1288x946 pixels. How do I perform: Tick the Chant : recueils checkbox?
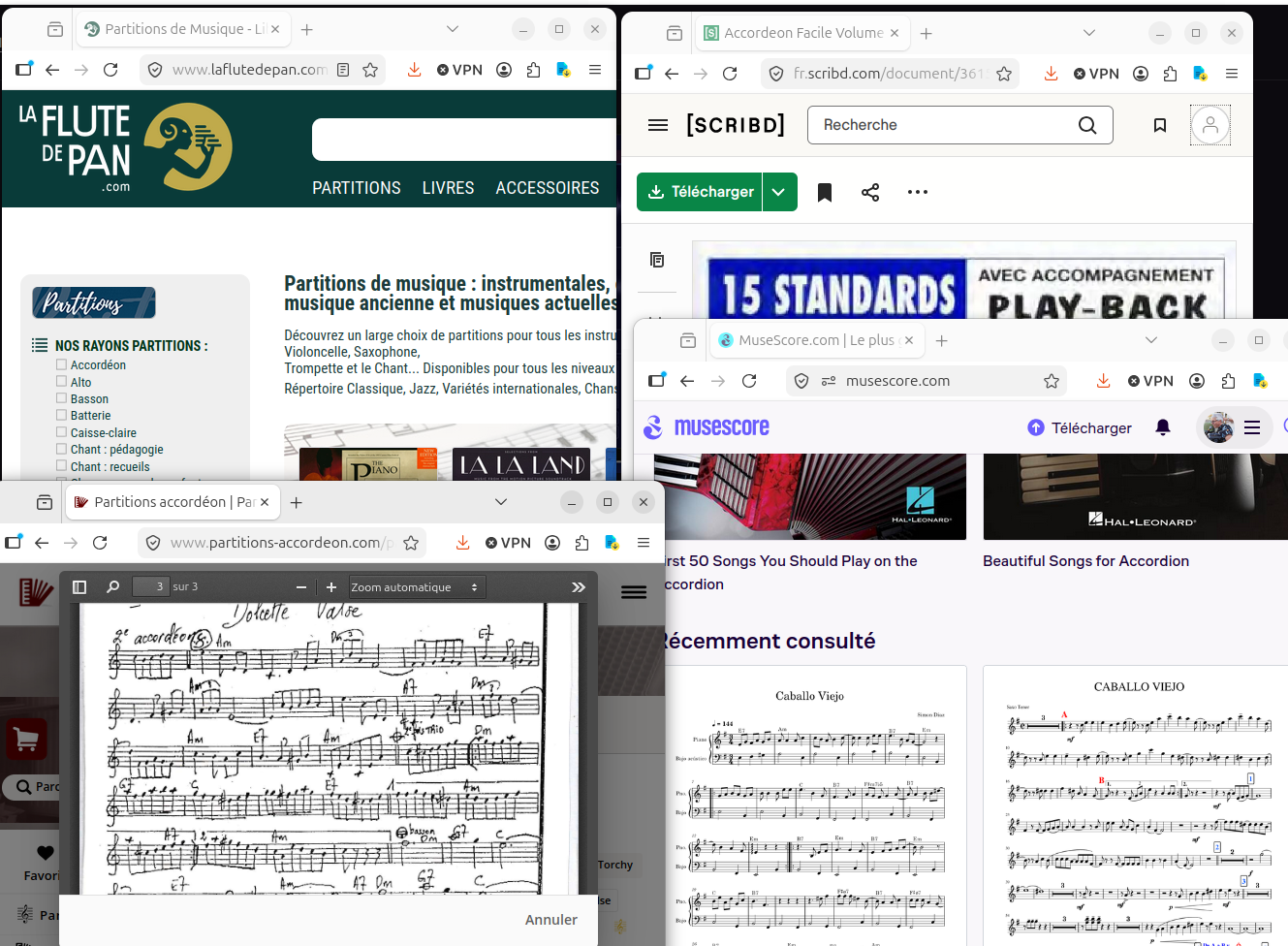click(61, 466)
